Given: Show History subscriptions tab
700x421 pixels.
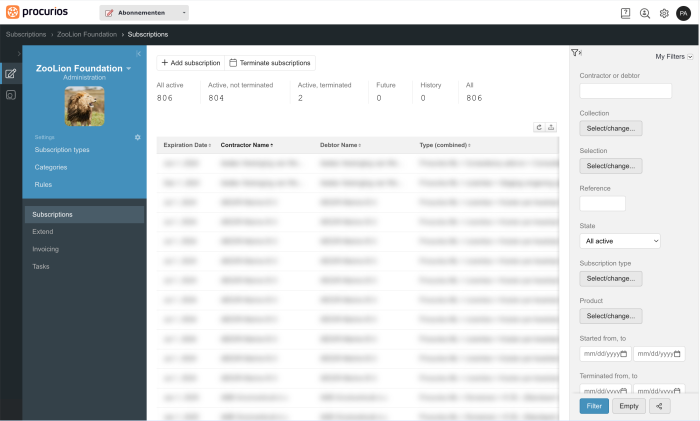Looking at the screenshot, I should tap(431, 92).
